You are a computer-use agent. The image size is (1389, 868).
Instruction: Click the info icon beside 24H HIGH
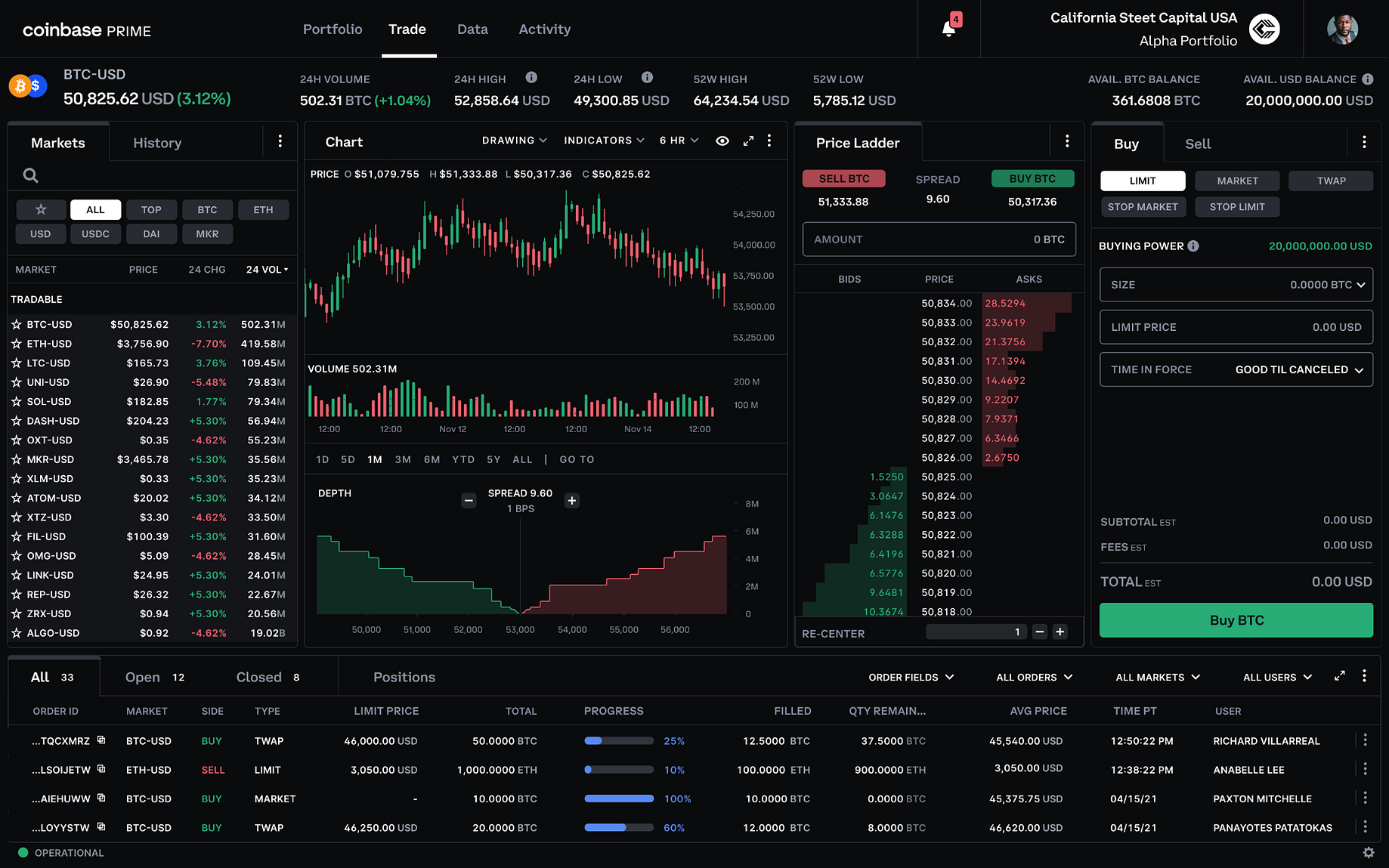(x=532, y=78)
